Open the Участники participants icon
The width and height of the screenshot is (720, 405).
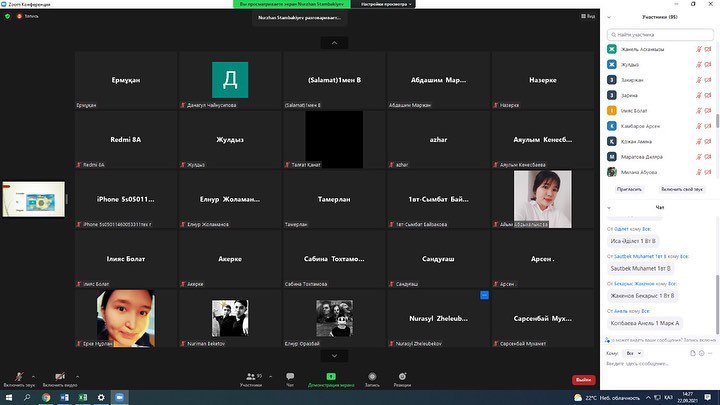(x=250, y=377)
